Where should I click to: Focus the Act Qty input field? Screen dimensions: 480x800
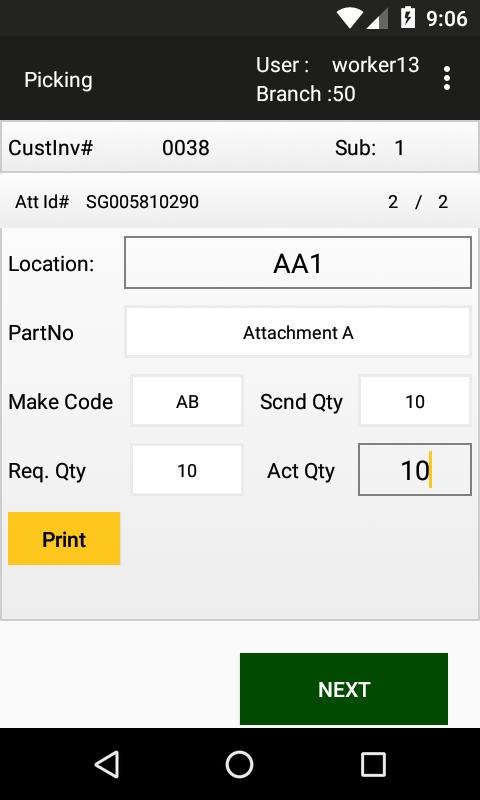click(x=415, y=469)
